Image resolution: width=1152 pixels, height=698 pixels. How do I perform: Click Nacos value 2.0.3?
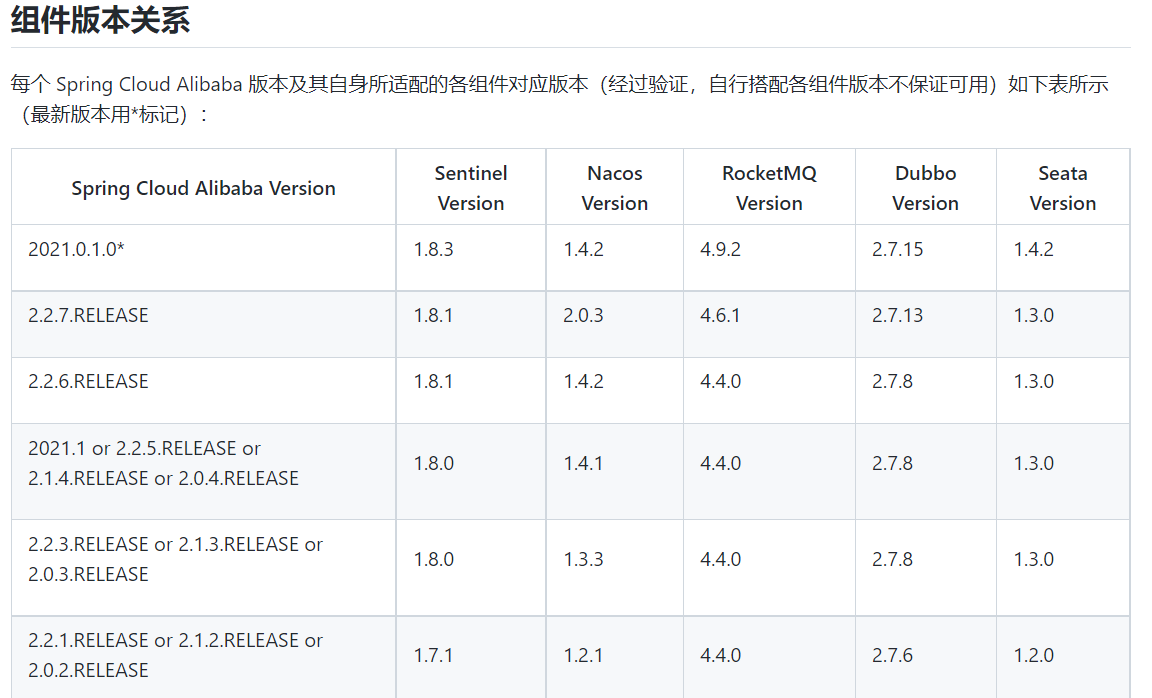pos(583,315)
